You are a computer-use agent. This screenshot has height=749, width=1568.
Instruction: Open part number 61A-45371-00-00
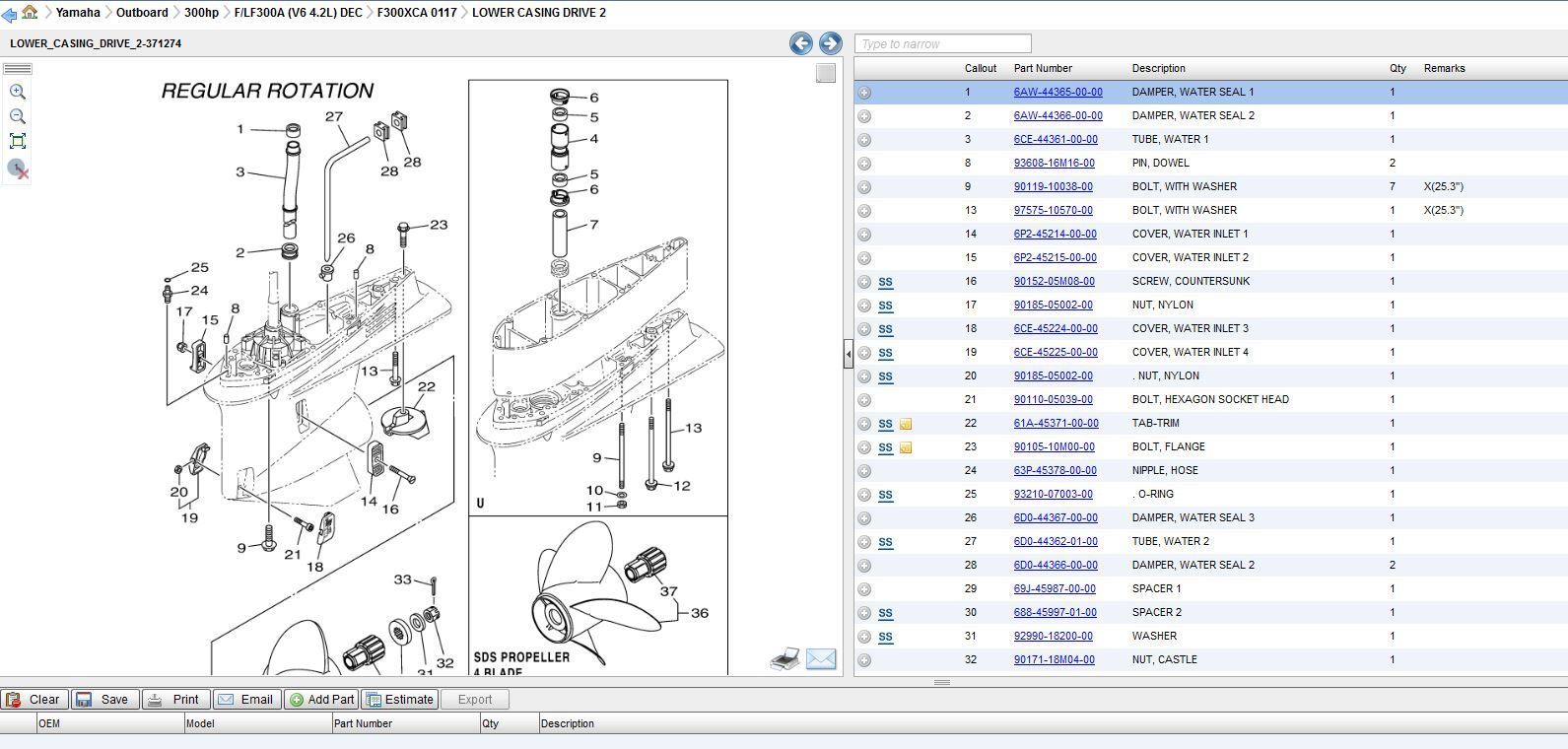(x=1056, y=423)
